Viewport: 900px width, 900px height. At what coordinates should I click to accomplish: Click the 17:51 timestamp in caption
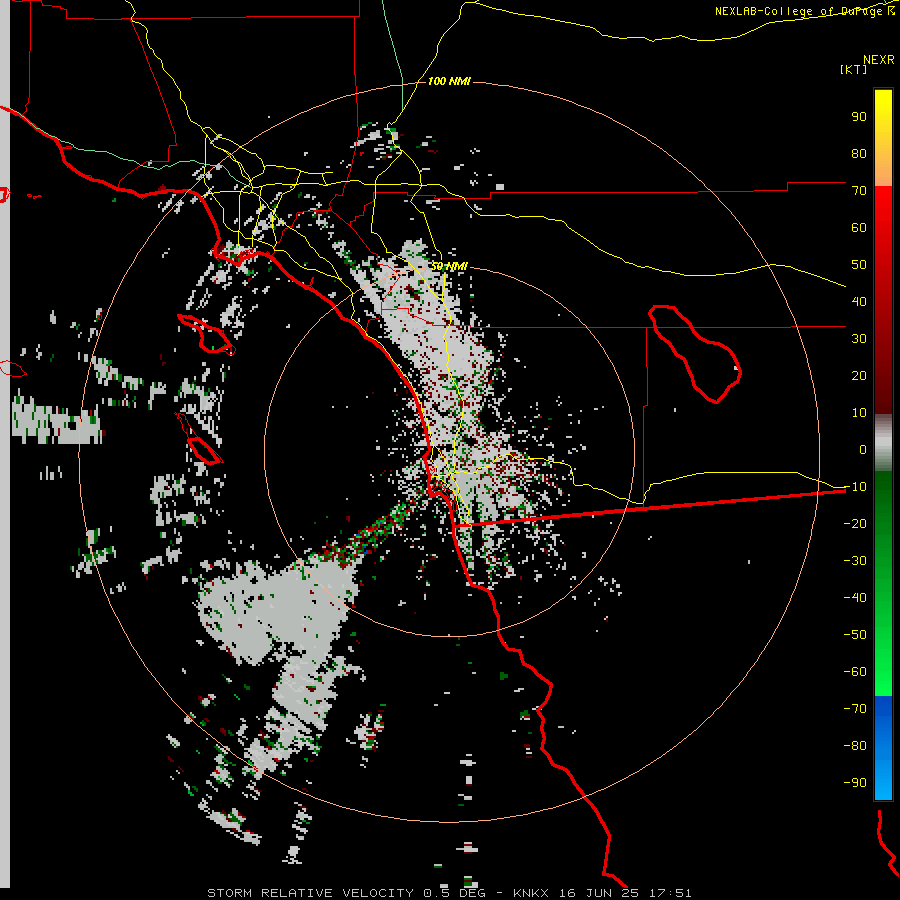670,893
